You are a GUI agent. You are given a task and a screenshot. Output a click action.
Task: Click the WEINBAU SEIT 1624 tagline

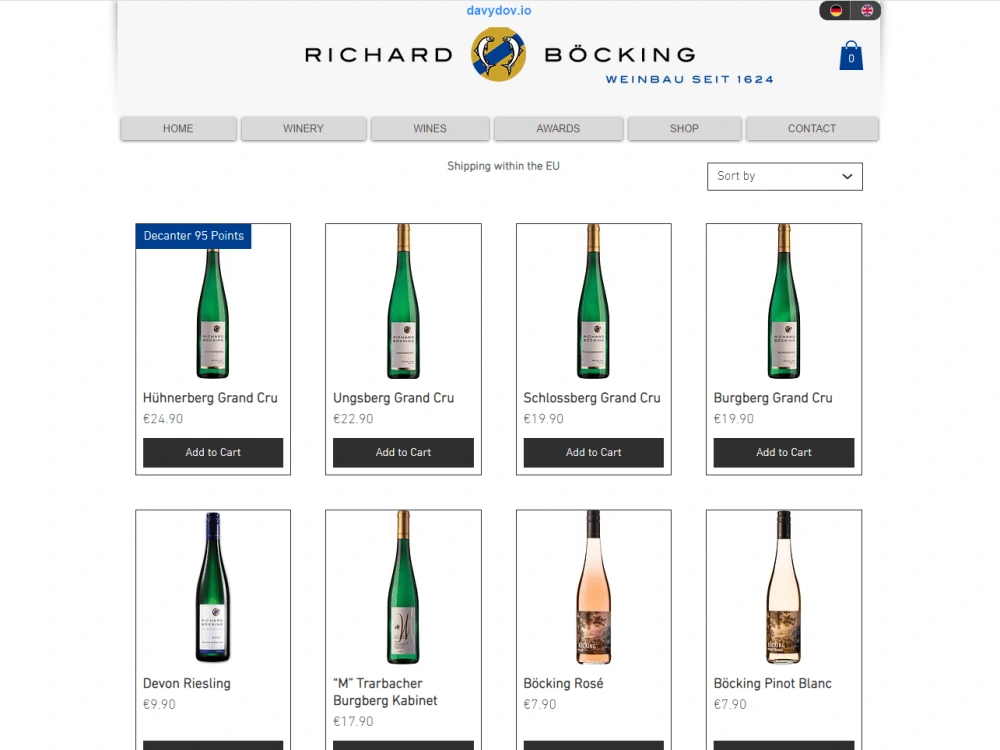point(689,79)
